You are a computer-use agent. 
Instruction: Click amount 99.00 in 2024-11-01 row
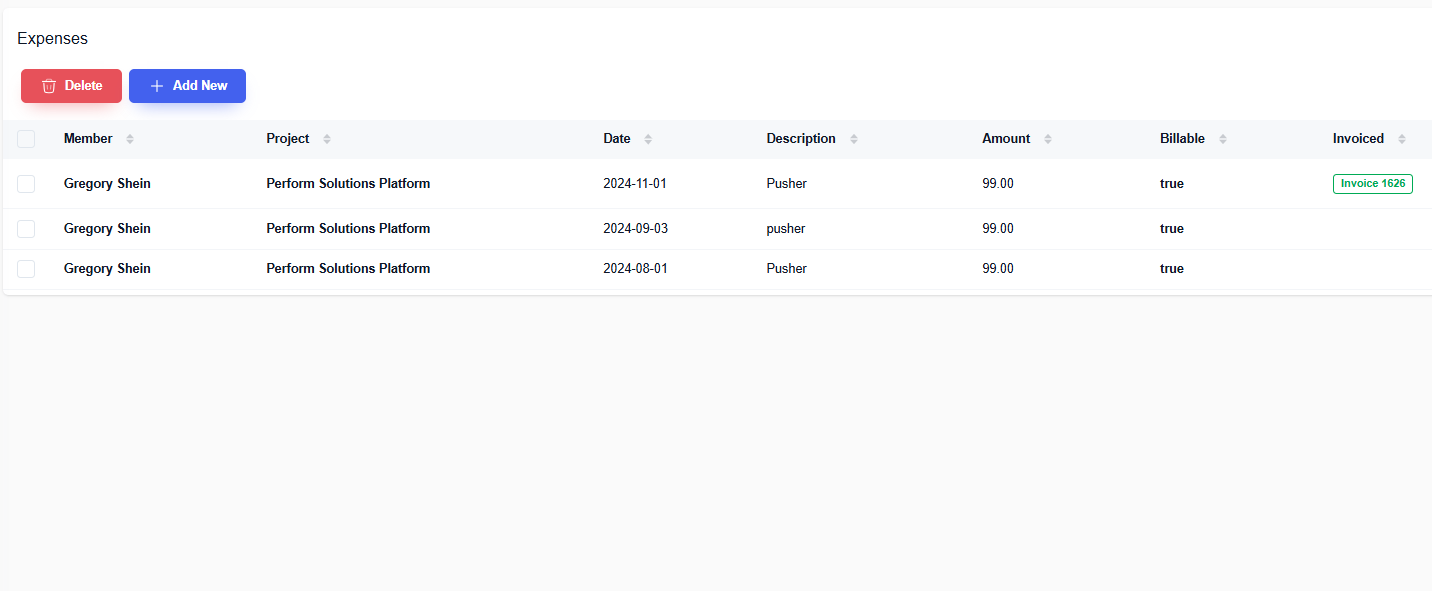pos(998,184)
